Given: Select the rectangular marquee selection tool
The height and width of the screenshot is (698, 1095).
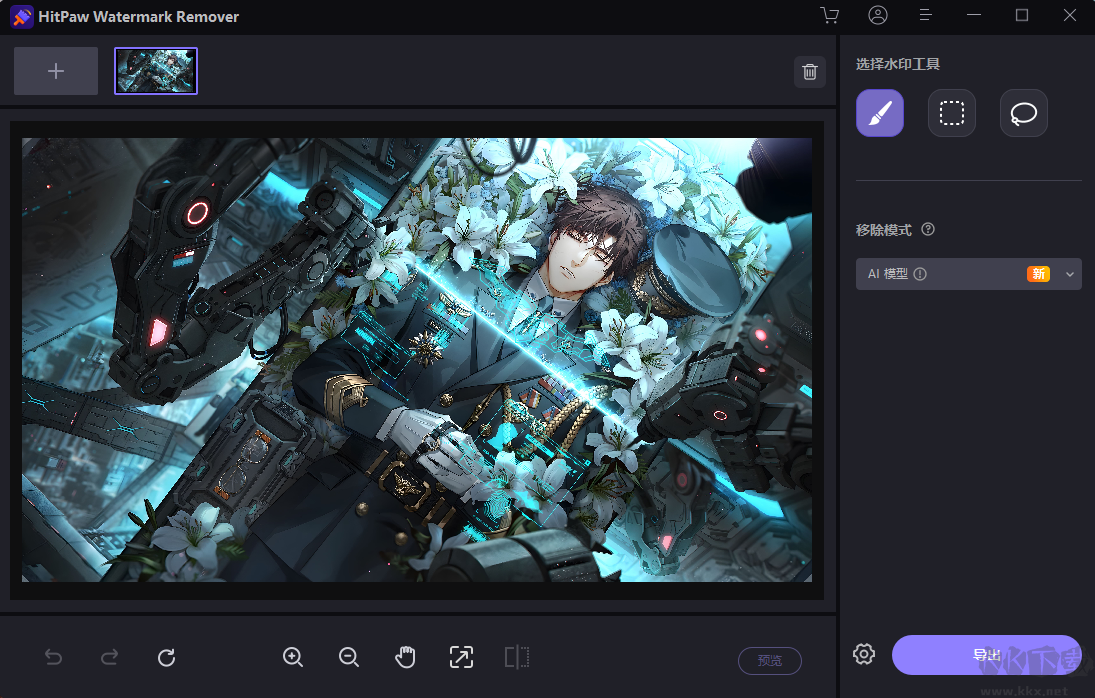Looking at the screenshot, I should (x=952, y=113).
